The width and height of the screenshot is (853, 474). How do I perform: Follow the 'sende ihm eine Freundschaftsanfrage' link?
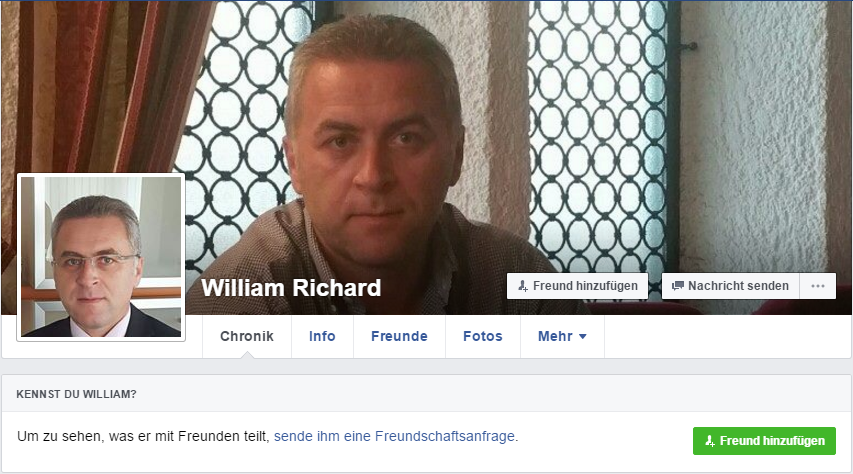[x=394, y=436]
